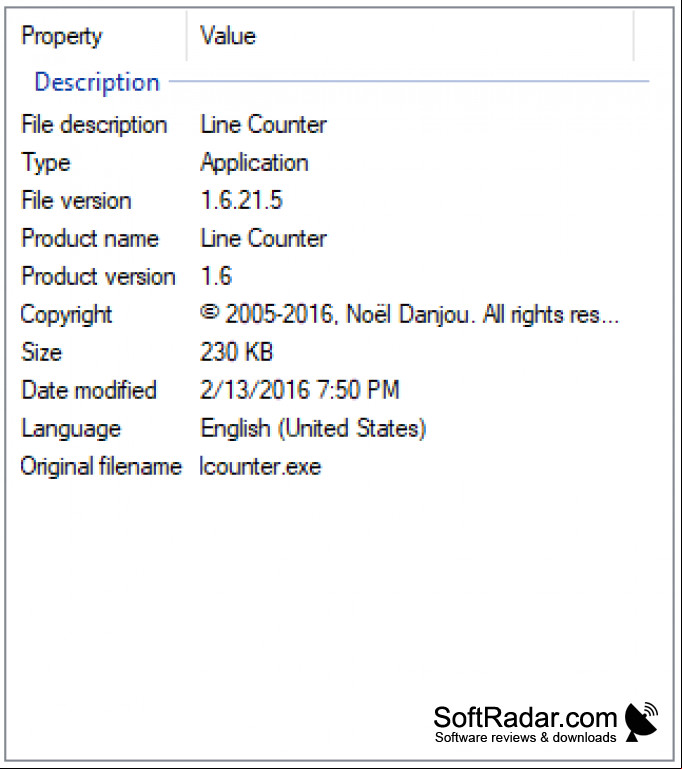Image resolution: width=682 pixels, height=769 pixels.
Task: Select the Copyright property label
Action: 66,314
